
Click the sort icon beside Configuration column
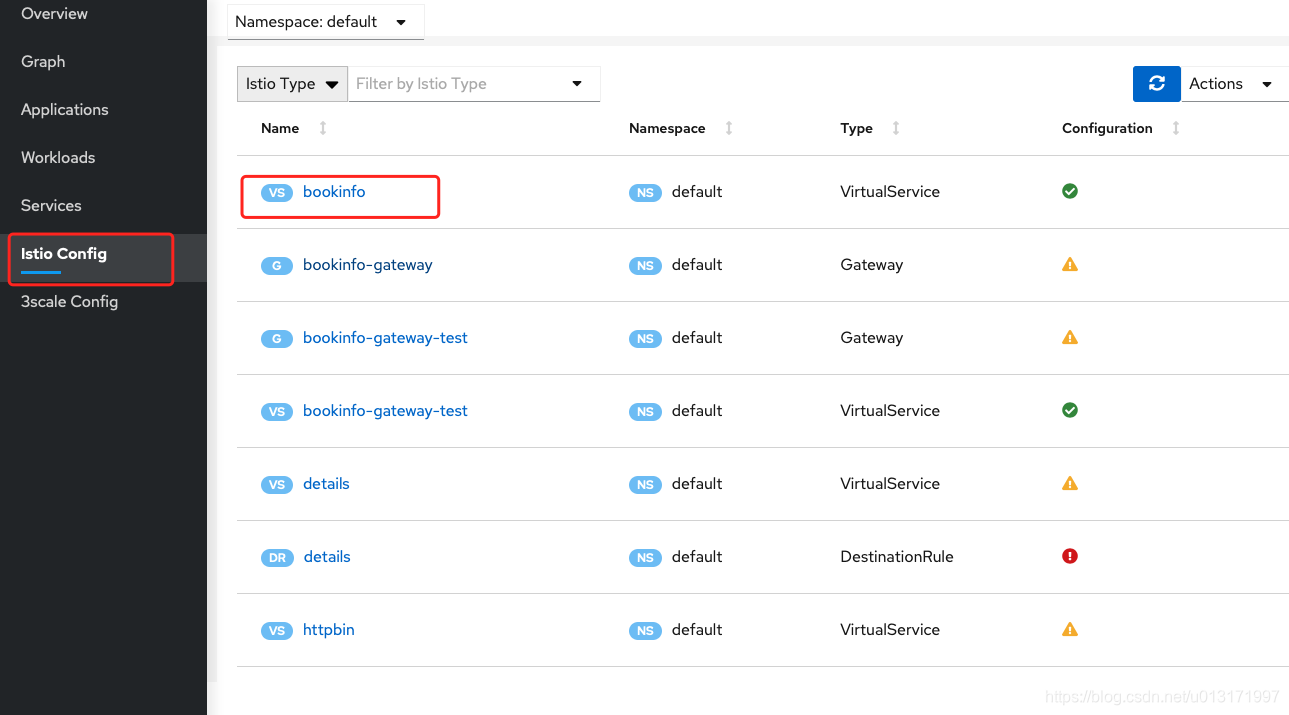tap(1176, 128)
